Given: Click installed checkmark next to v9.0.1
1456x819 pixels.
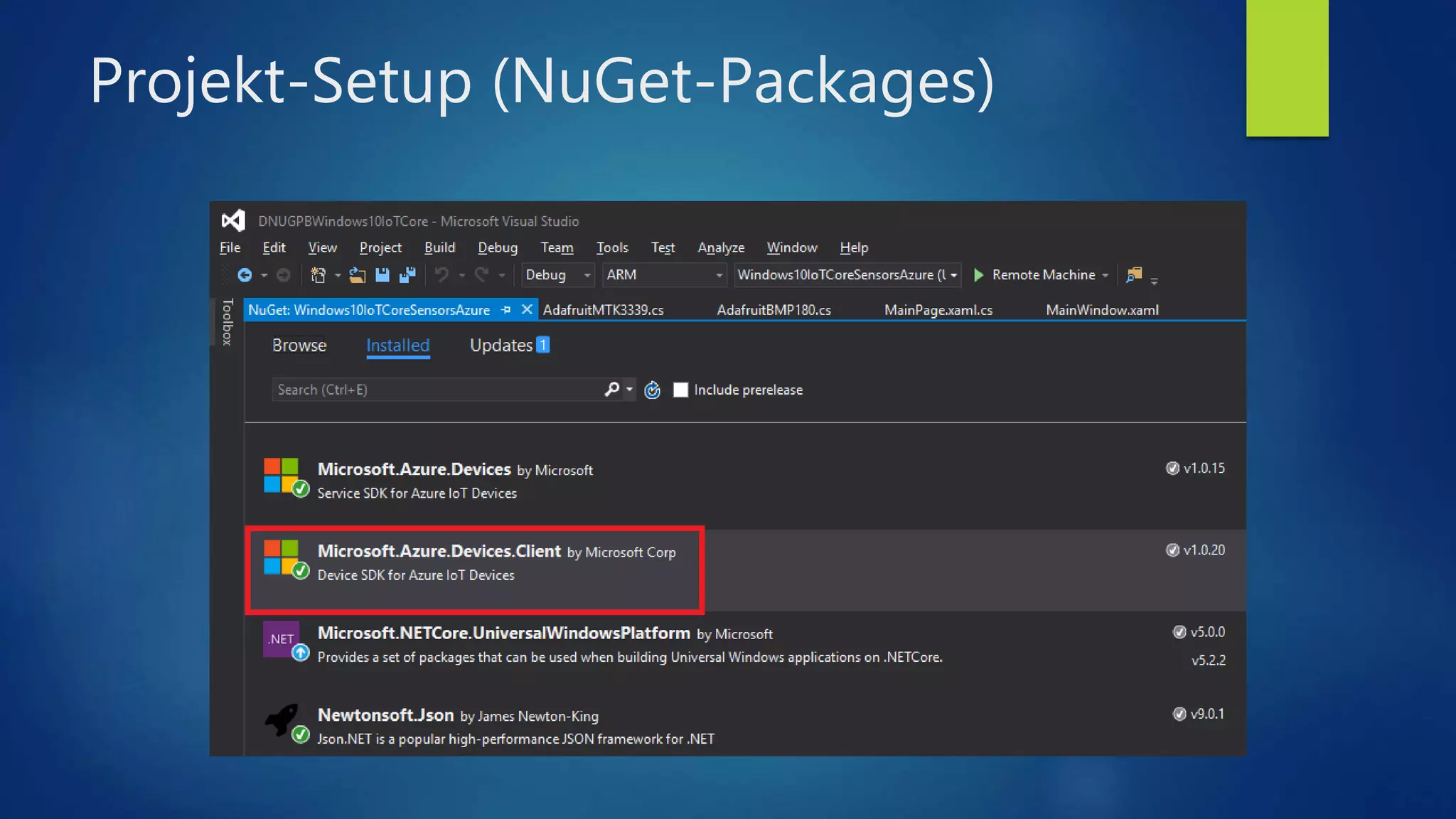Looking at the screenshot, I should click(1179, 713).
